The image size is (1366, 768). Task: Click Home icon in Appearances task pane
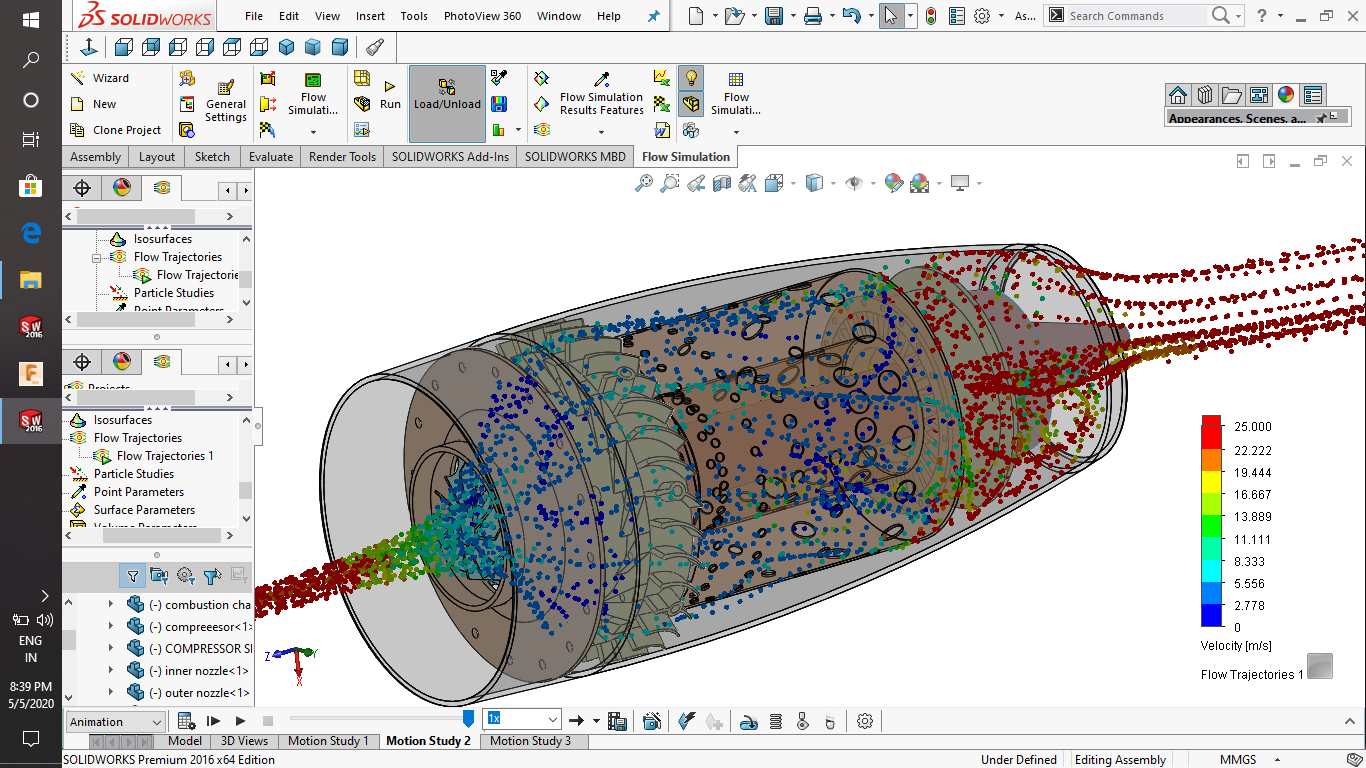1178,95
